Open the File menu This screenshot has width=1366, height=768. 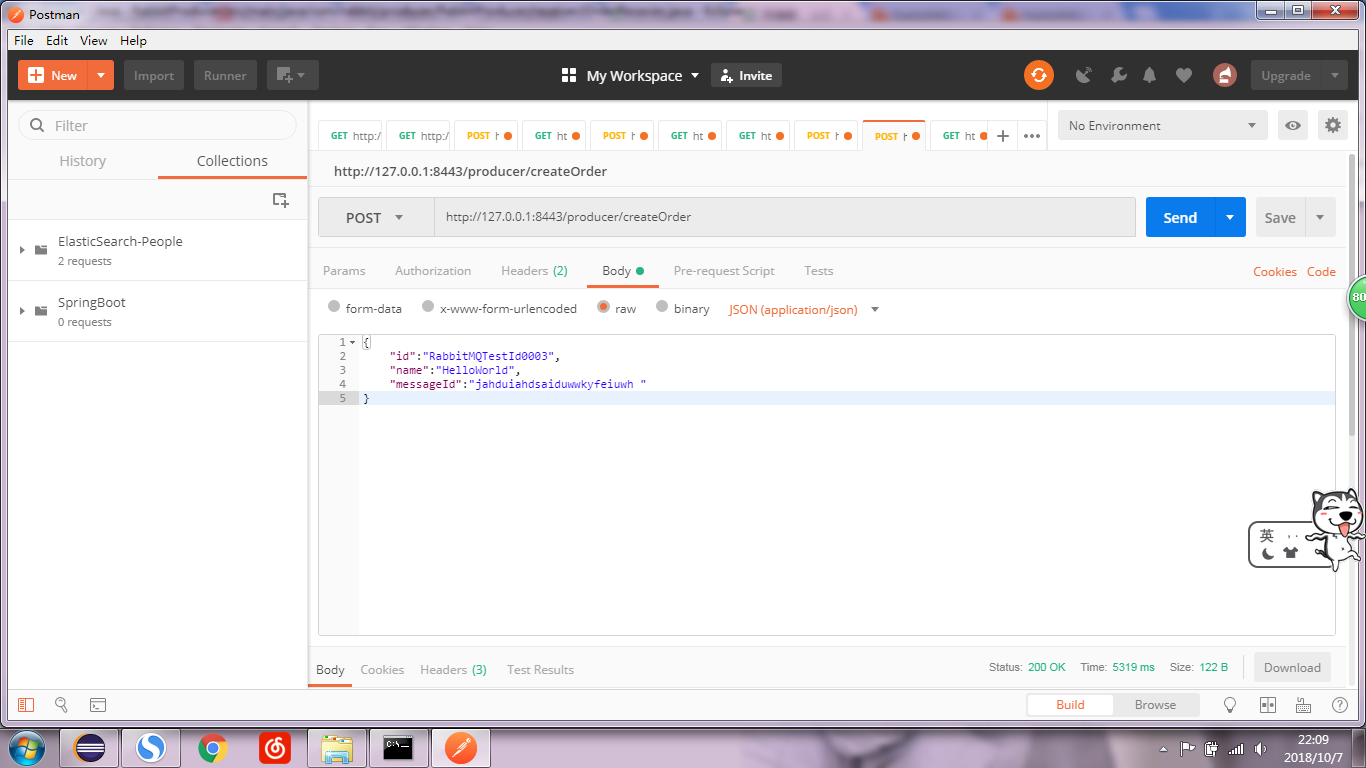[x=23, y=40]
